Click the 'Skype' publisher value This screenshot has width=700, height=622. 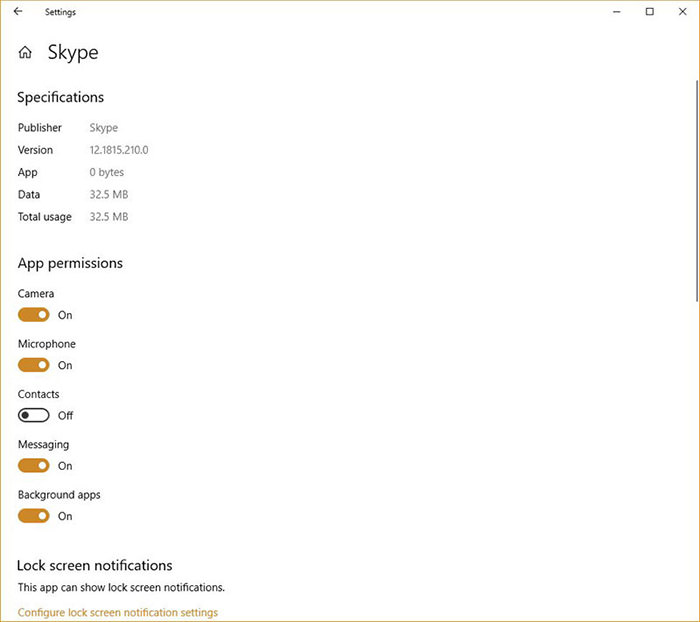pyautogui.click(x=104, y=128)
